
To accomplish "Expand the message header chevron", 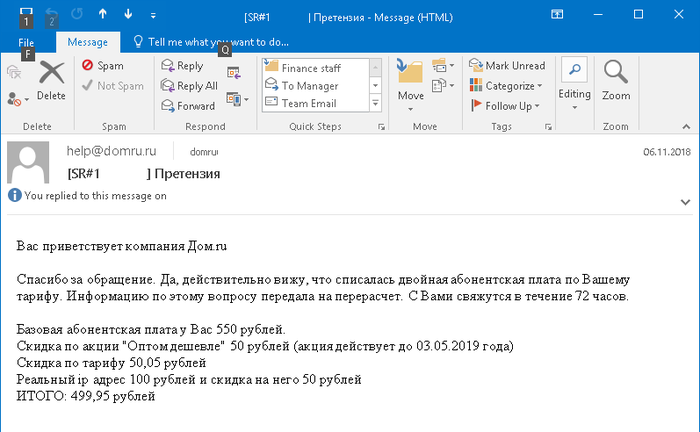I will 685,202.
